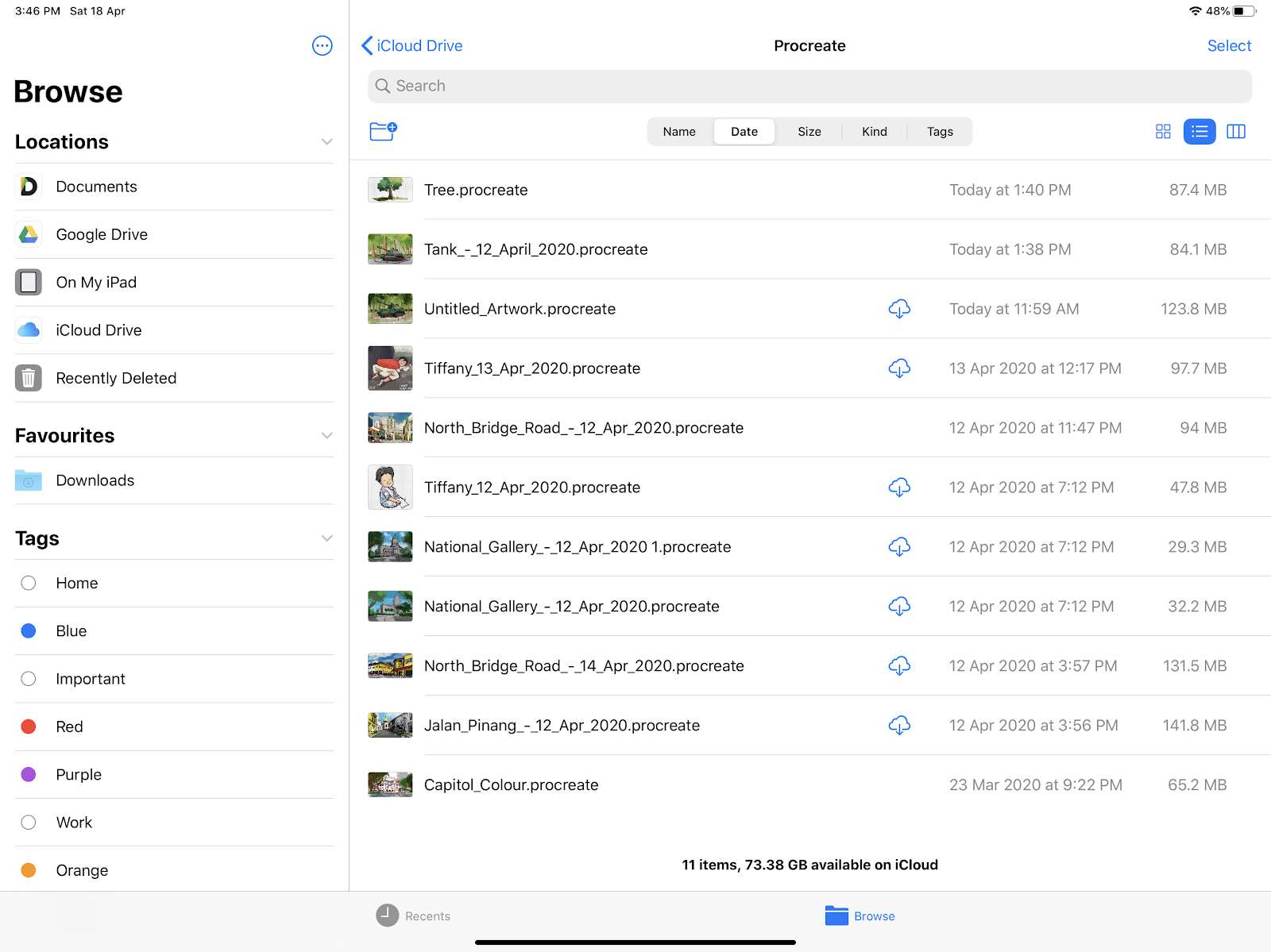Open the Recents tab label
The image size is (1271, 952).
(427, 916)
